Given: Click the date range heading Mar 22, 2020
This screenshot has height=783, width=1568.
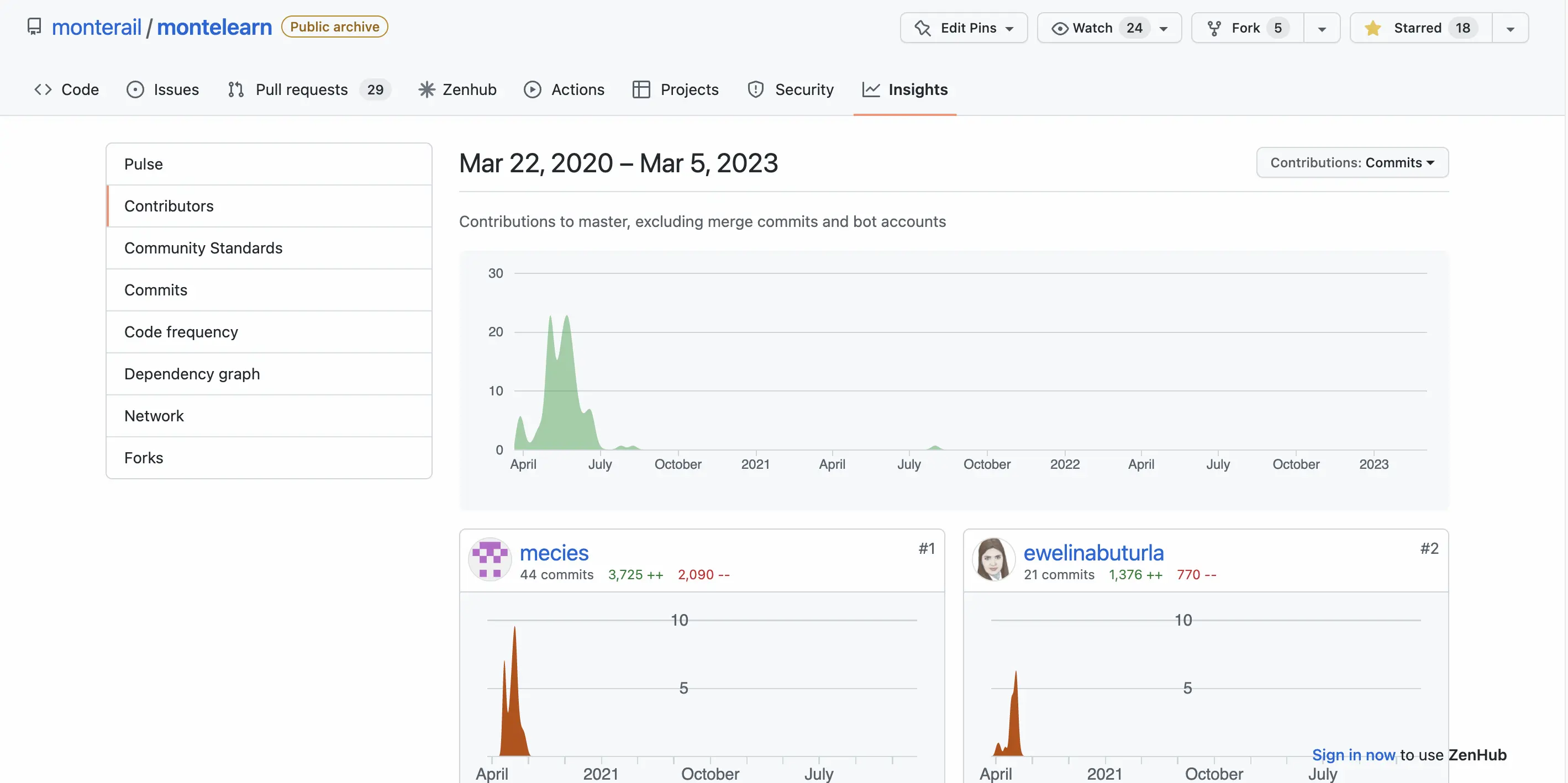Looking at the screenshot, I should (618, 163).
